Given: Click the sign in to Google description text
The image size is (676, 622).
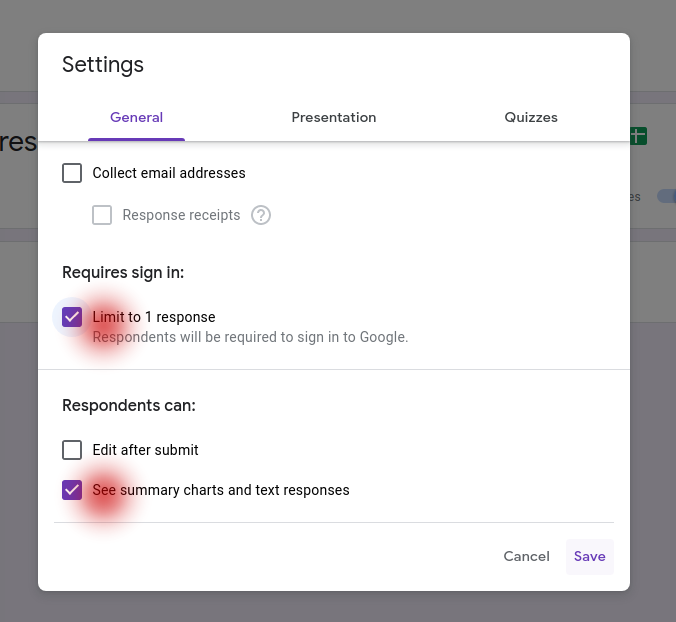Looking at the screenshot, I should (x=250, y=337).
